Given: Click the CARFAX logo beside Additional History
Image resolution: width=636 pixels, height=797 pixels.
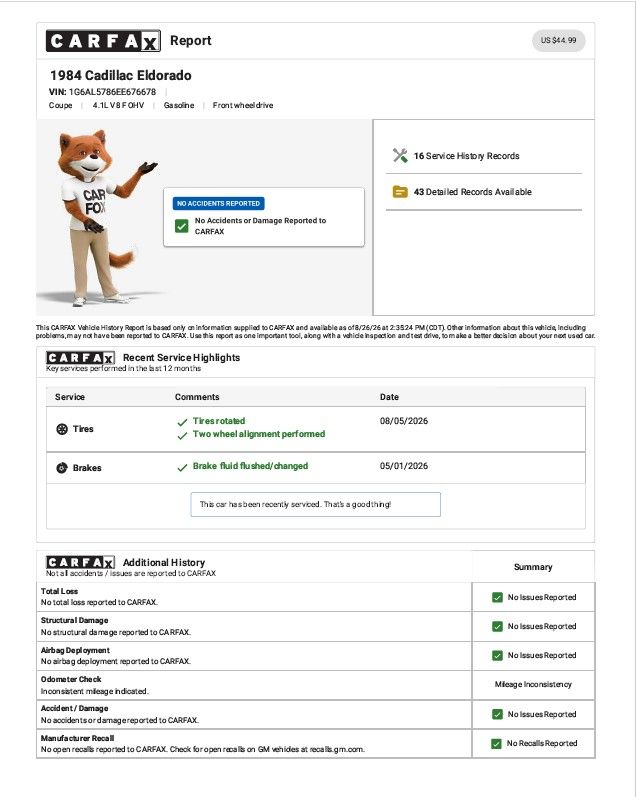Looking at the screenshot, I should coord(80,563).
